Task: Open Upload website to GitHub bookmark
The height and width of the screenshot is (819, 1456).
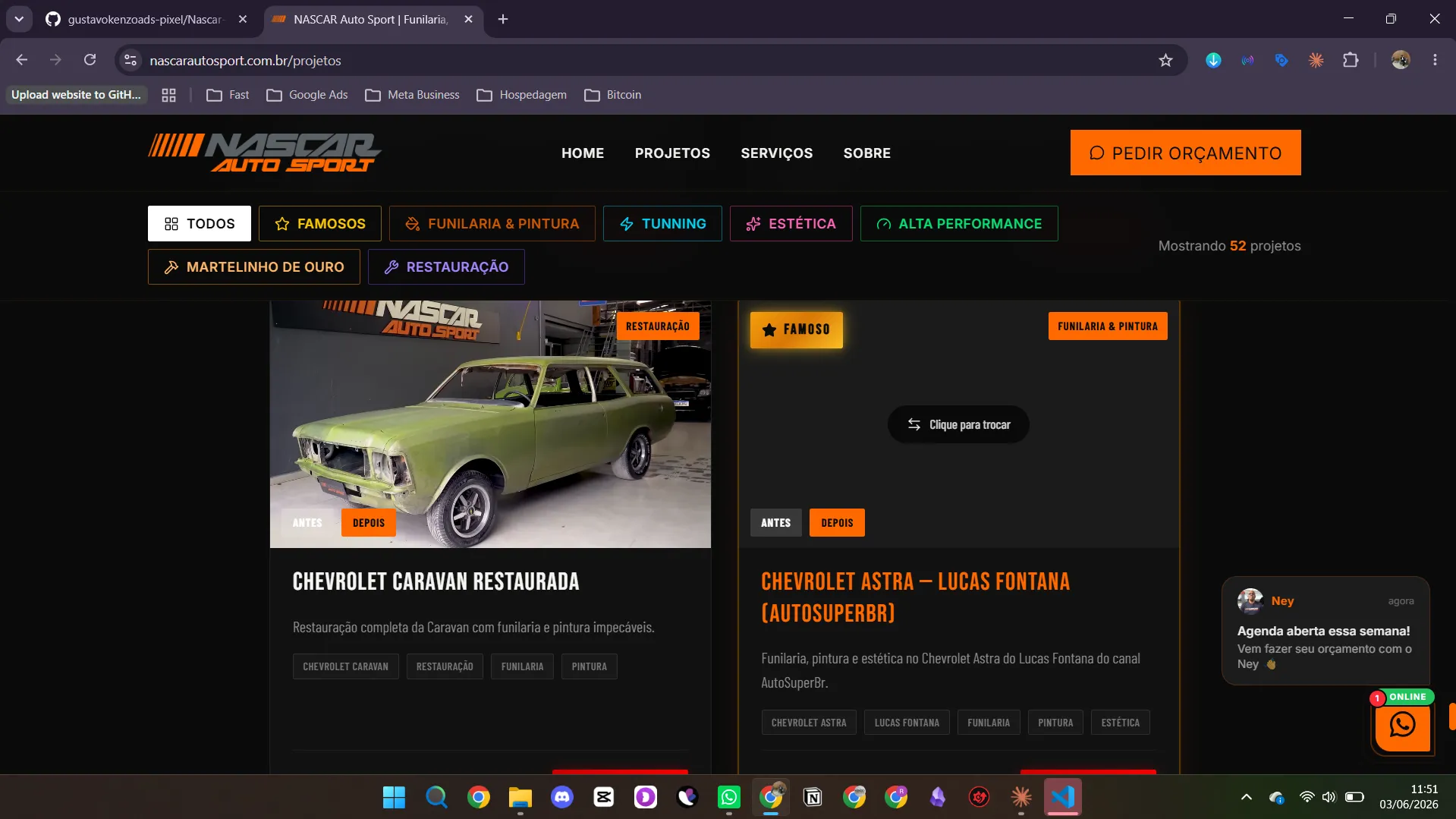Action: 76,95
